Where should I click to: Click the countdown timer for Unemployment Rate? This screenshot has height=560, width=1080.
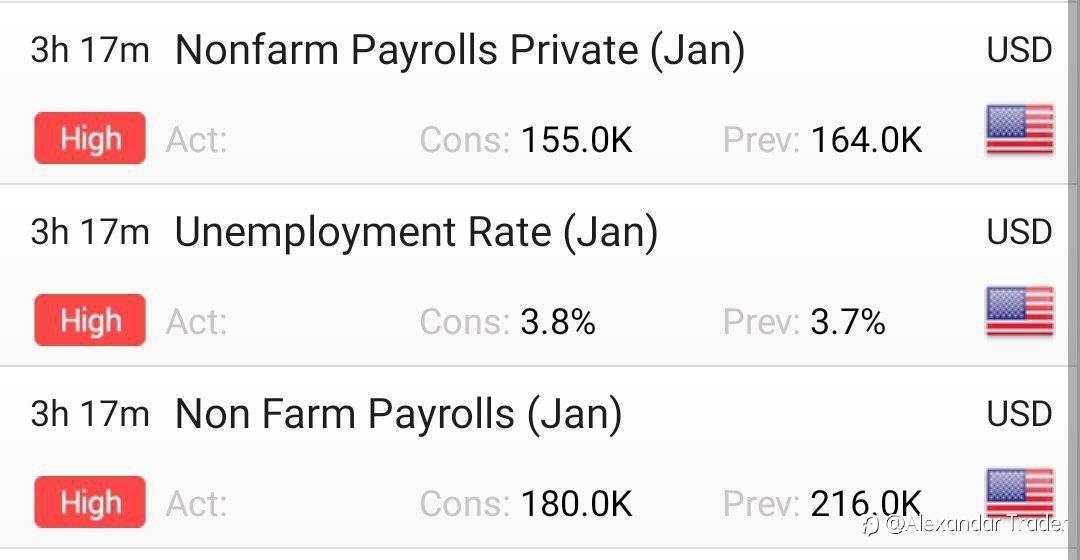pos(90,232)
